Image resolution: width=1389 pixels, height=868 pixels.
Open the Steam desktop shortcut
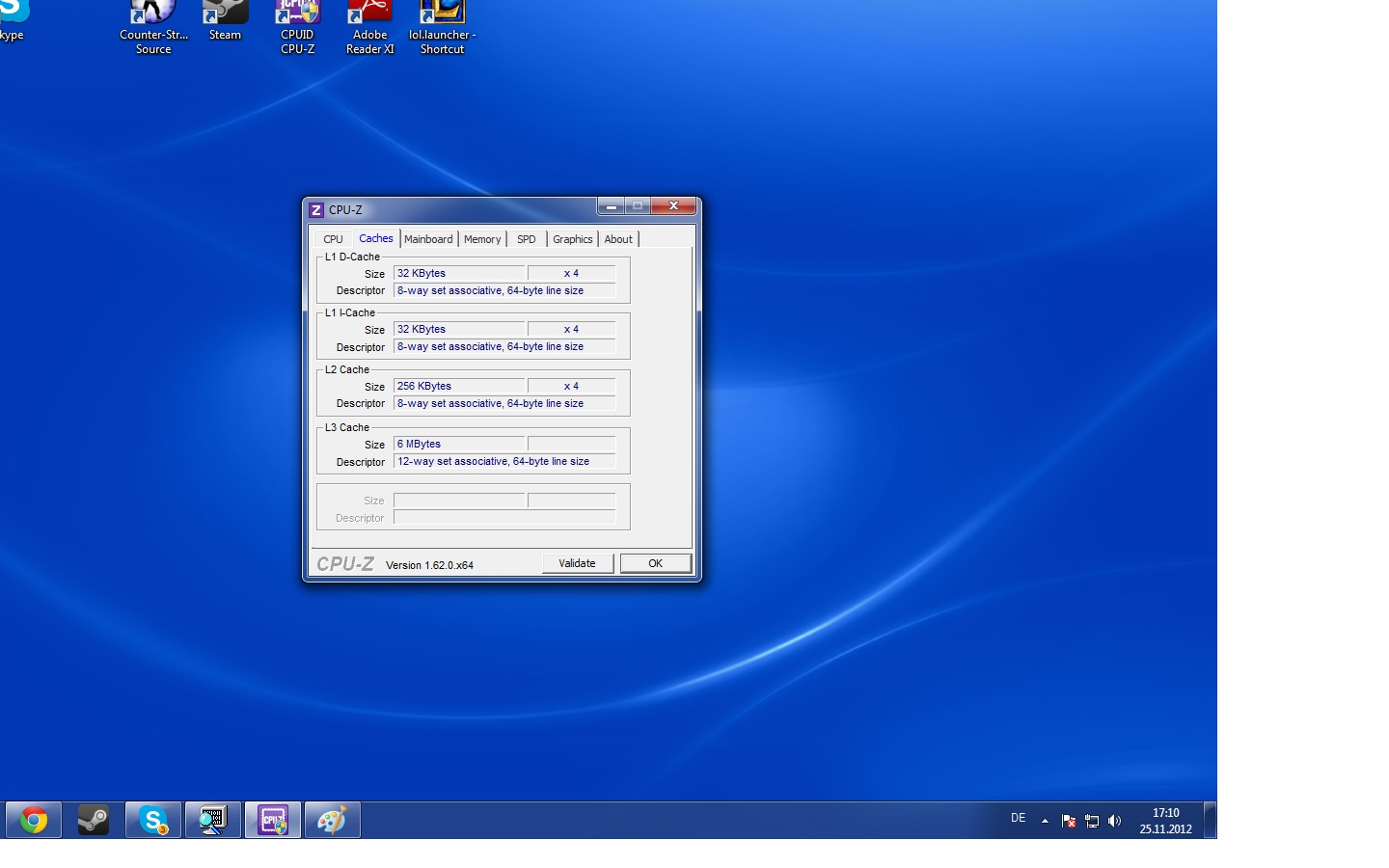click(x=225, y=21)
